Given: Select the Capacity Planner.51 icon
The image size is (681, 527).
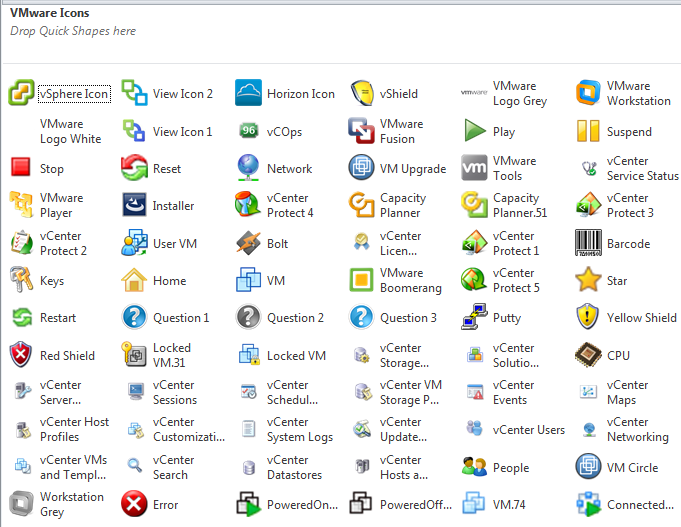Looking at the screenshot, I should click(474, 205).
